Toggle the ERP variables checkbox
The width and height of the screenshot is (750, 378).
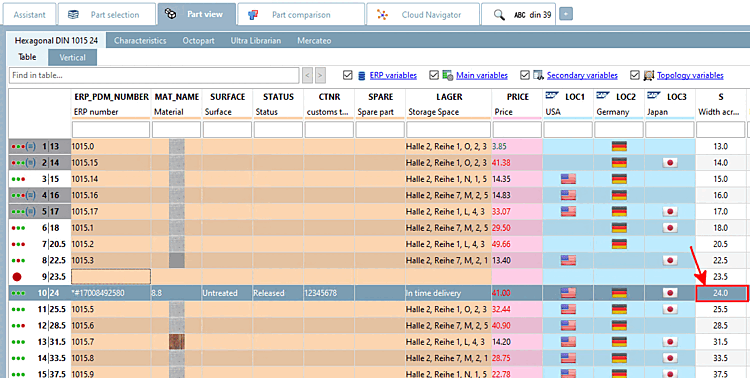click(348, 75)
